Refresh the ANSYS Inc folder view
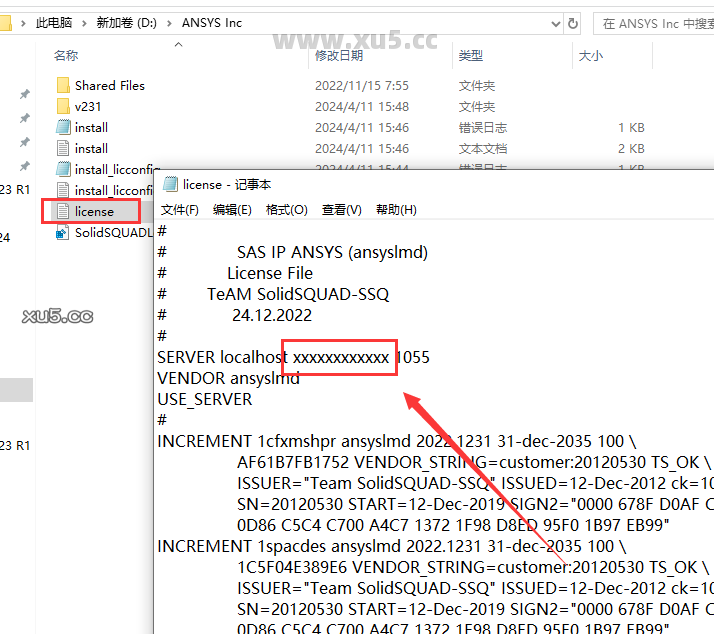Screen dimensions: 714x634 [x=573, y=22]
